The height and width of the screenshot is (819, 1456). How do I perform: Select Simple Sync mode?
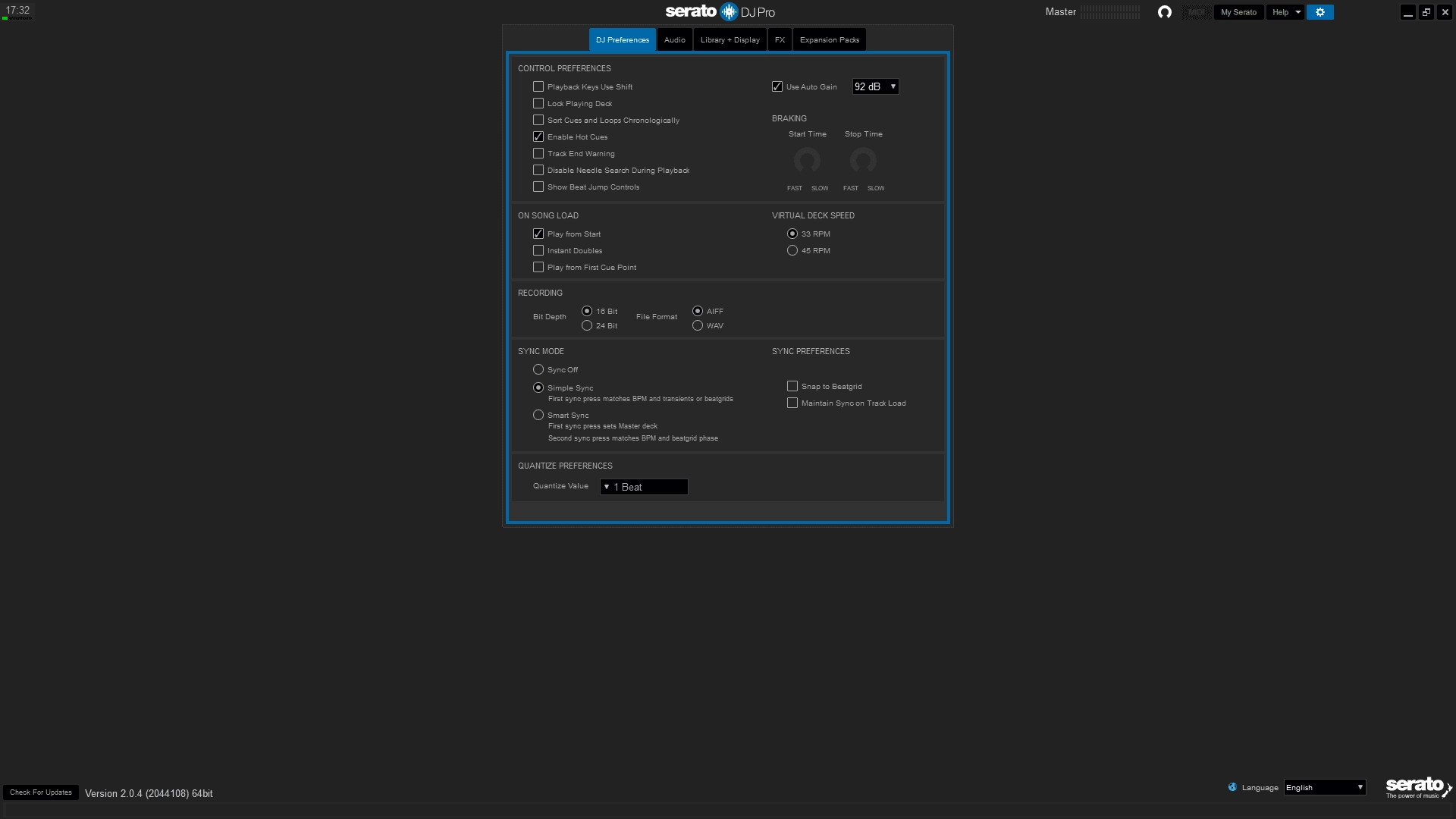(x=538, y=388)
